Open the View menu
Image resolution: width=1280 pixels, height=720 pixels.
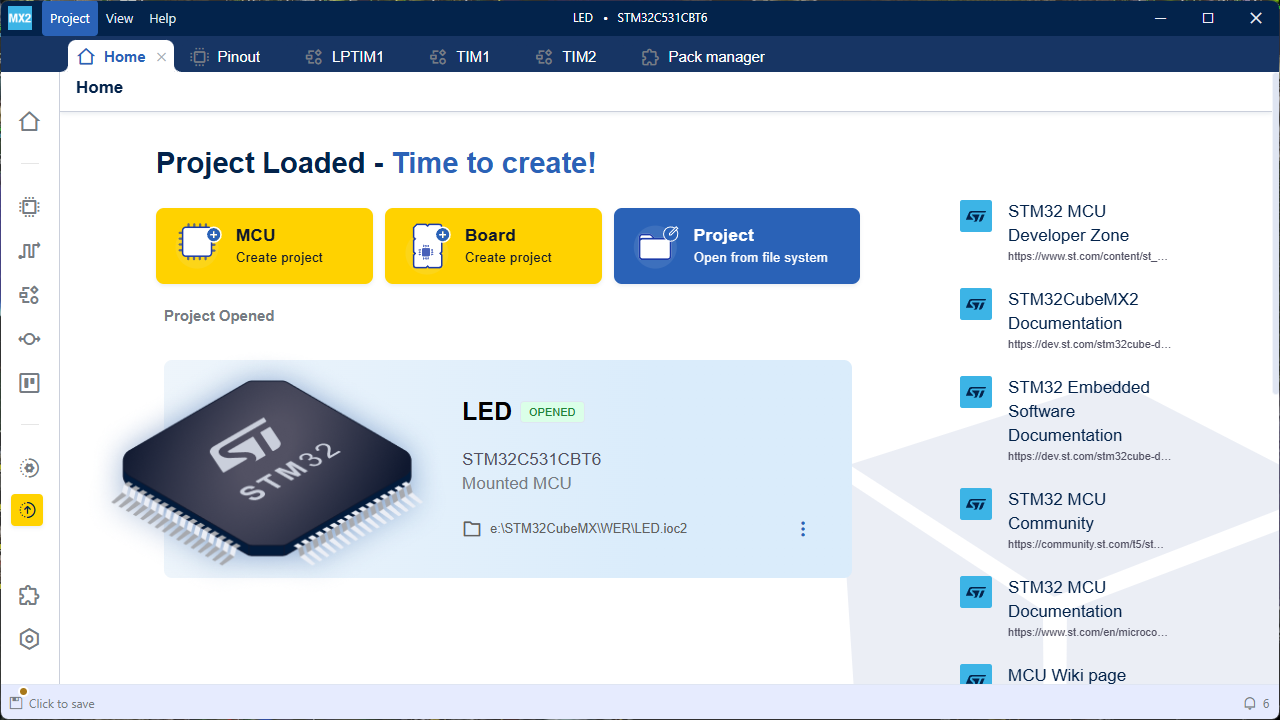point(119,18)
